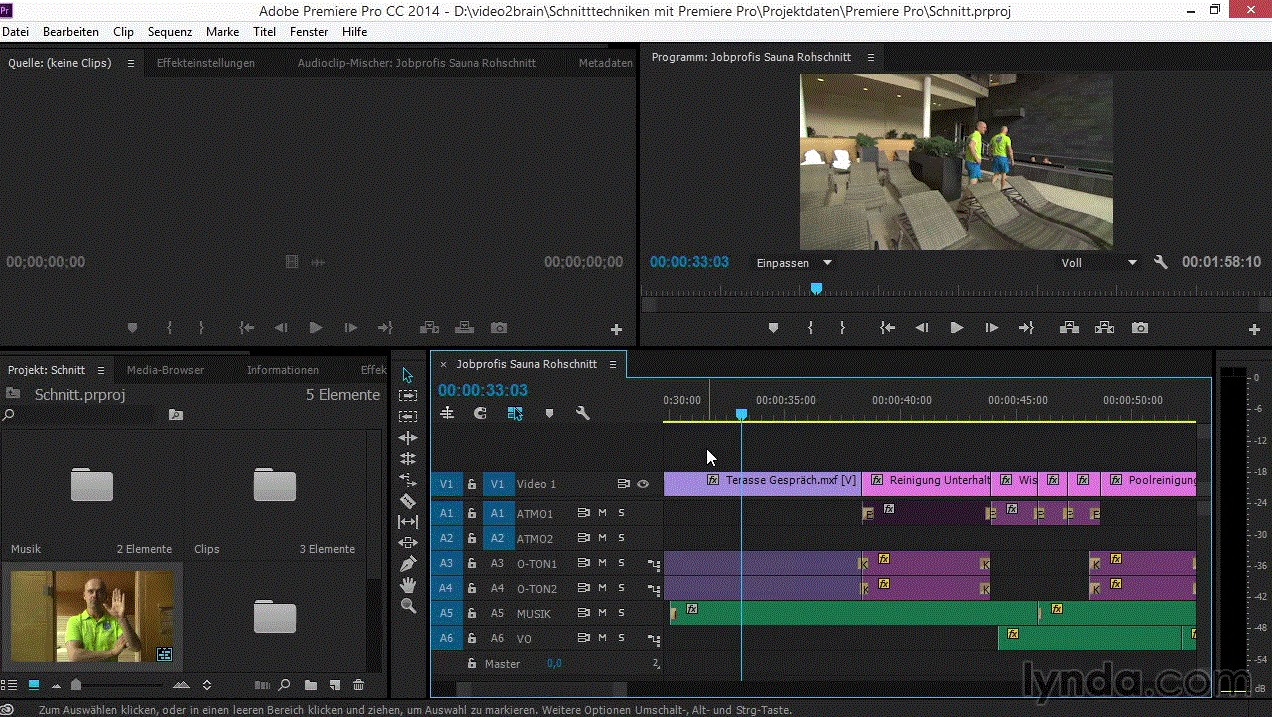Step back one frame in Program monitor

(x=922, y=328)
